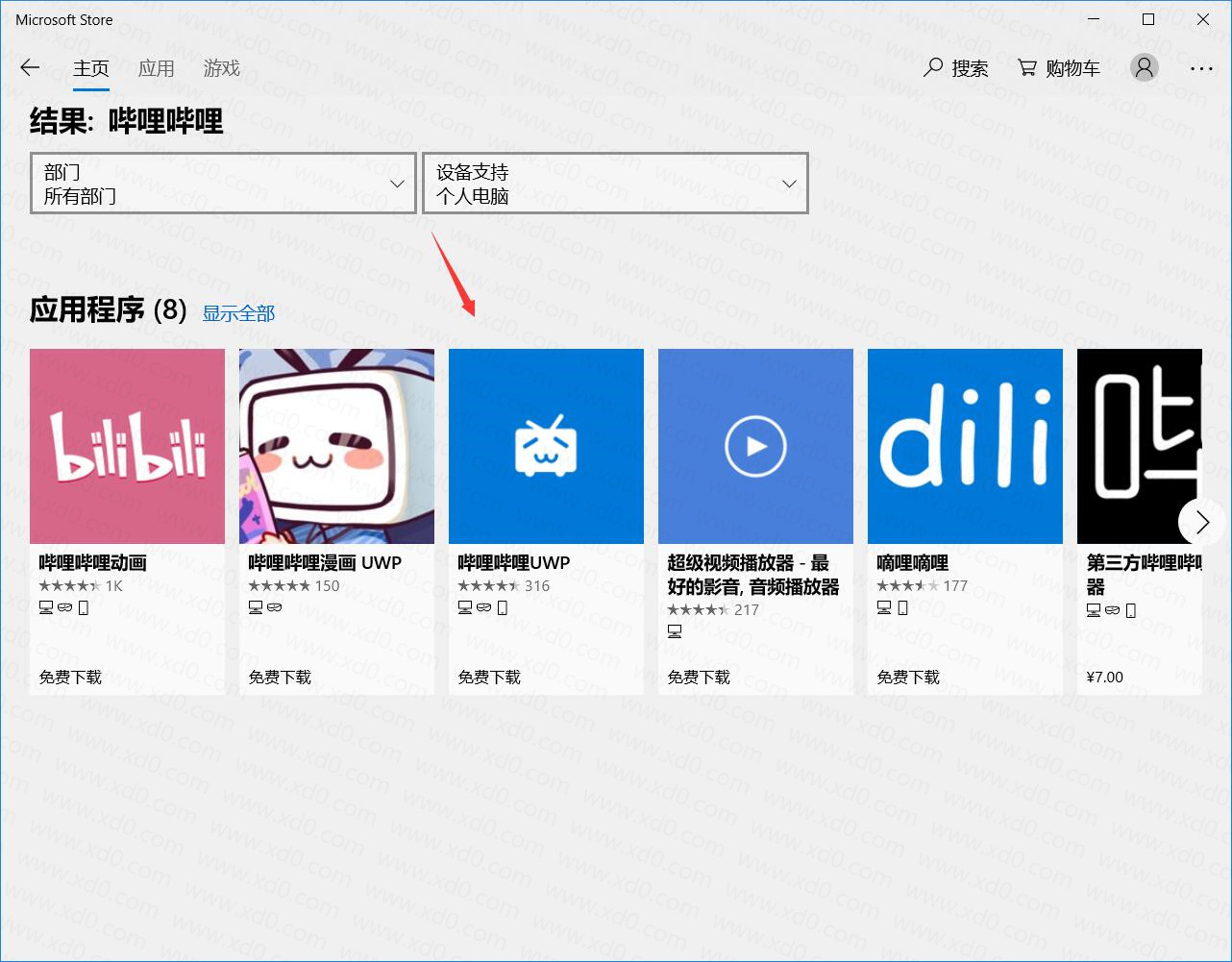Click the 1K rating of 哔哩哔哩动画
The image size is (1232, 962).
pyautogui.click(x=113, y=585)
